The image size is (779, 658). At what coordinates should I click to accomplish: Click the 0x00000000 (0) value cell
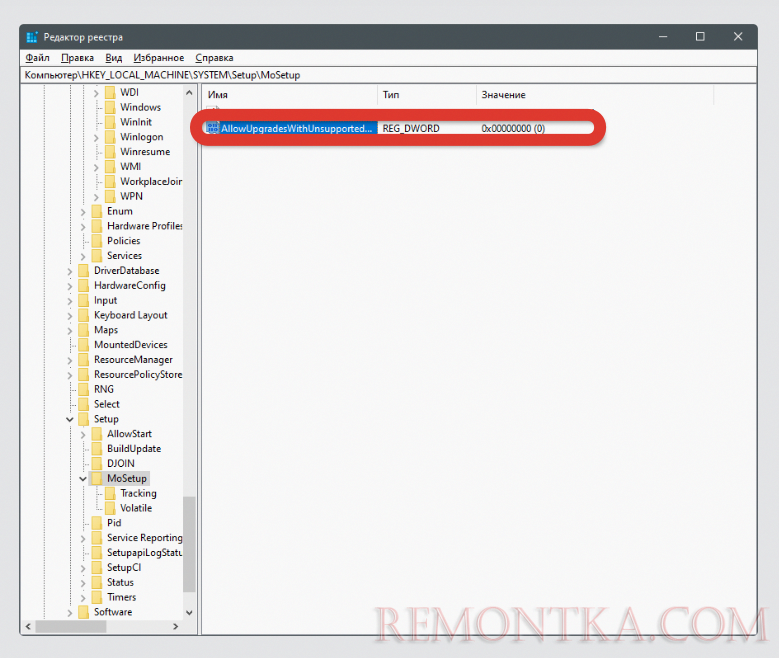point(513,128)
